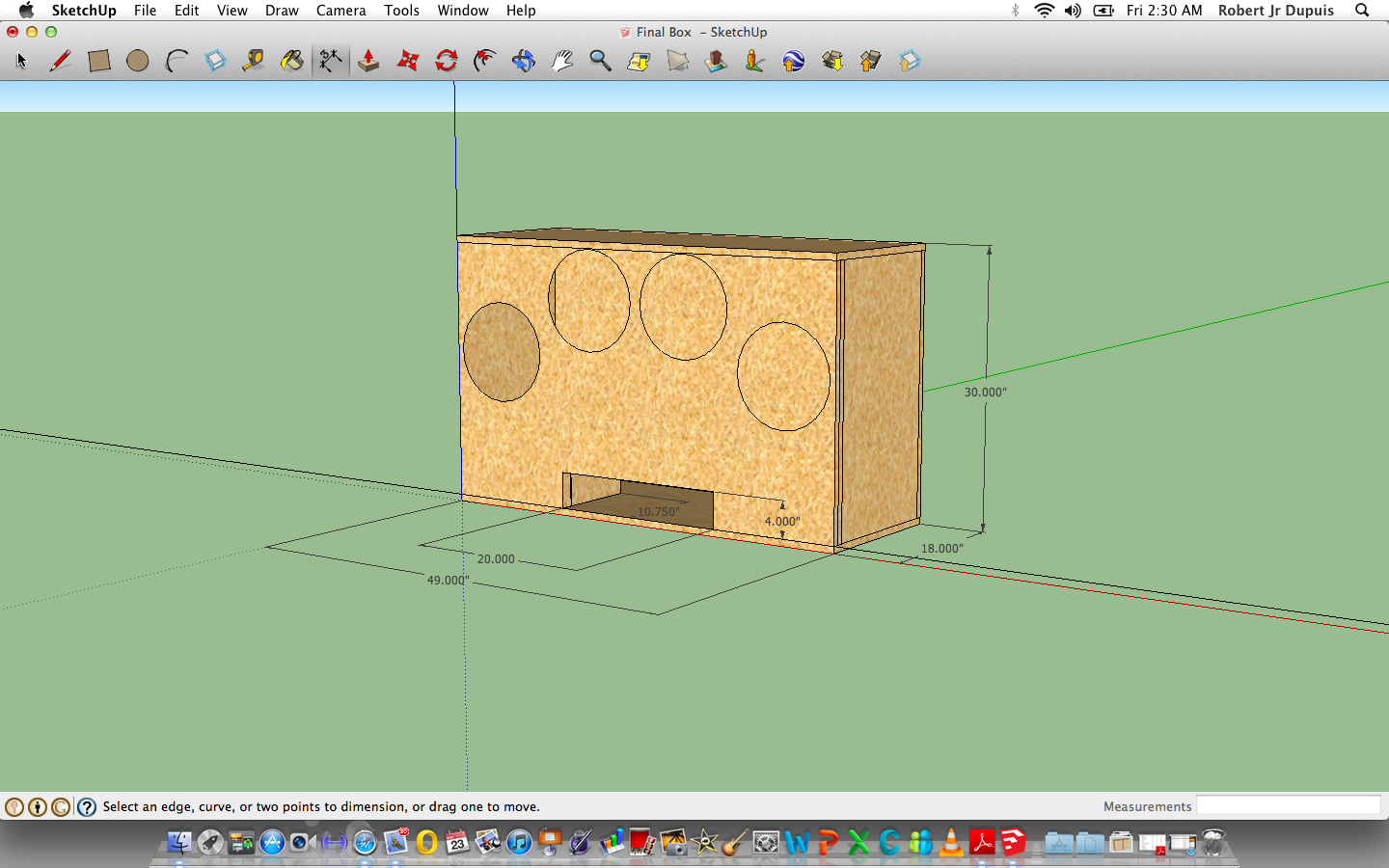Click the Measurements input box
Screen dimensions: 1389x868
[1288, 806]
